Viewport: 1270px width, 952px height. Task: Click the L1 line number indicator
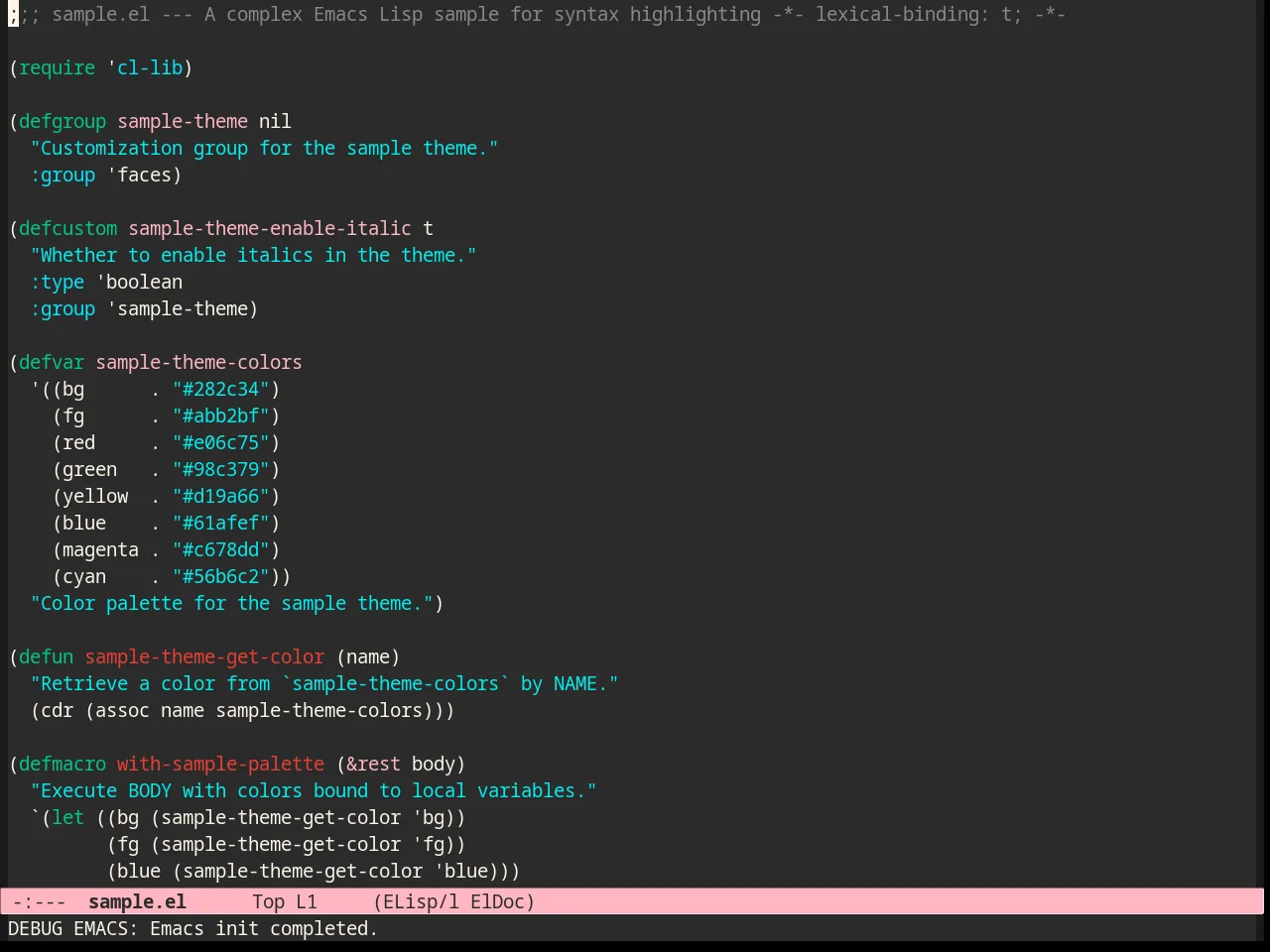click(x=307, y=901)
